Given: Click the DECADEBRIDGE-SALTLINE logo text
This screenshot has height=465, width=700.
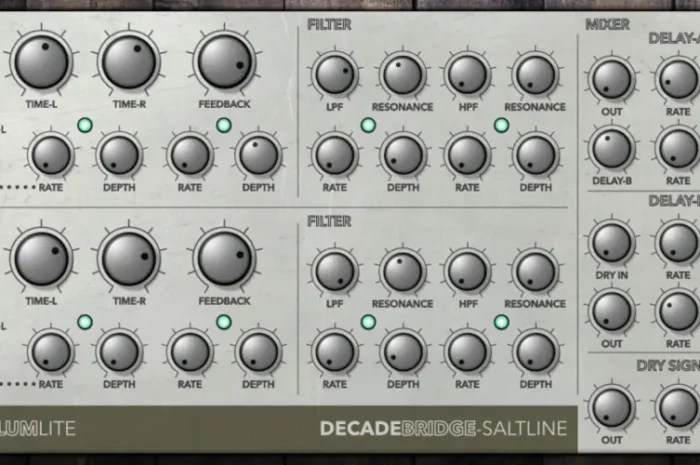Looking at the screenshot, I should pos(442,429).
